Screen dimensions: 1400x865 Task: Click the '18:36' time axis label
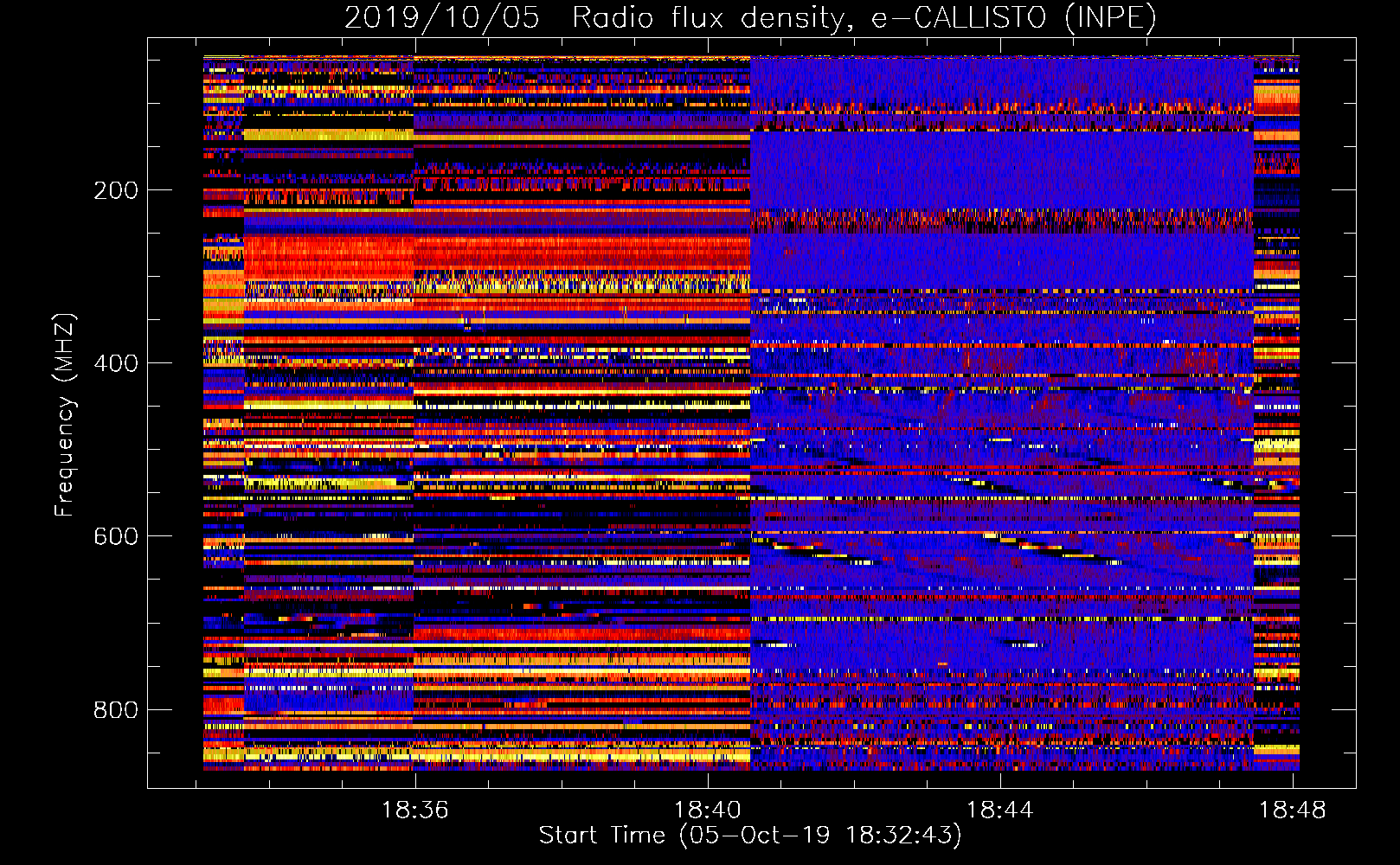(415, 811)
